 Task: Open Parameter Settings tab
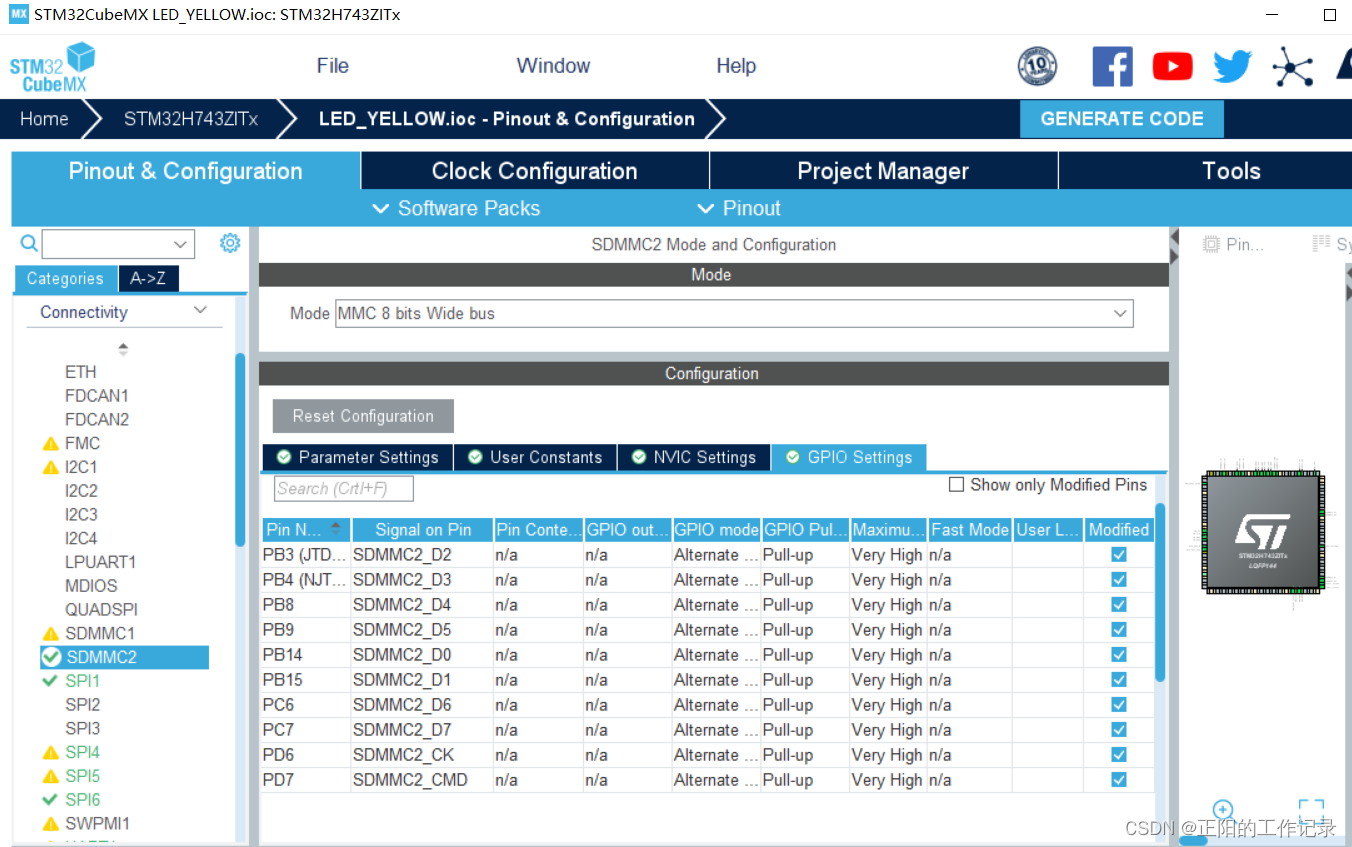pyautogui.click(x=357, y=457)
